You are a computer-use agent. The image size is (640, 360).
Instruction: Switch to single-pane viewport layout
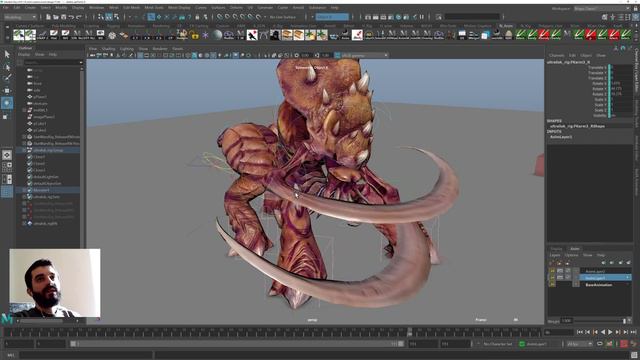coord(7,155)
